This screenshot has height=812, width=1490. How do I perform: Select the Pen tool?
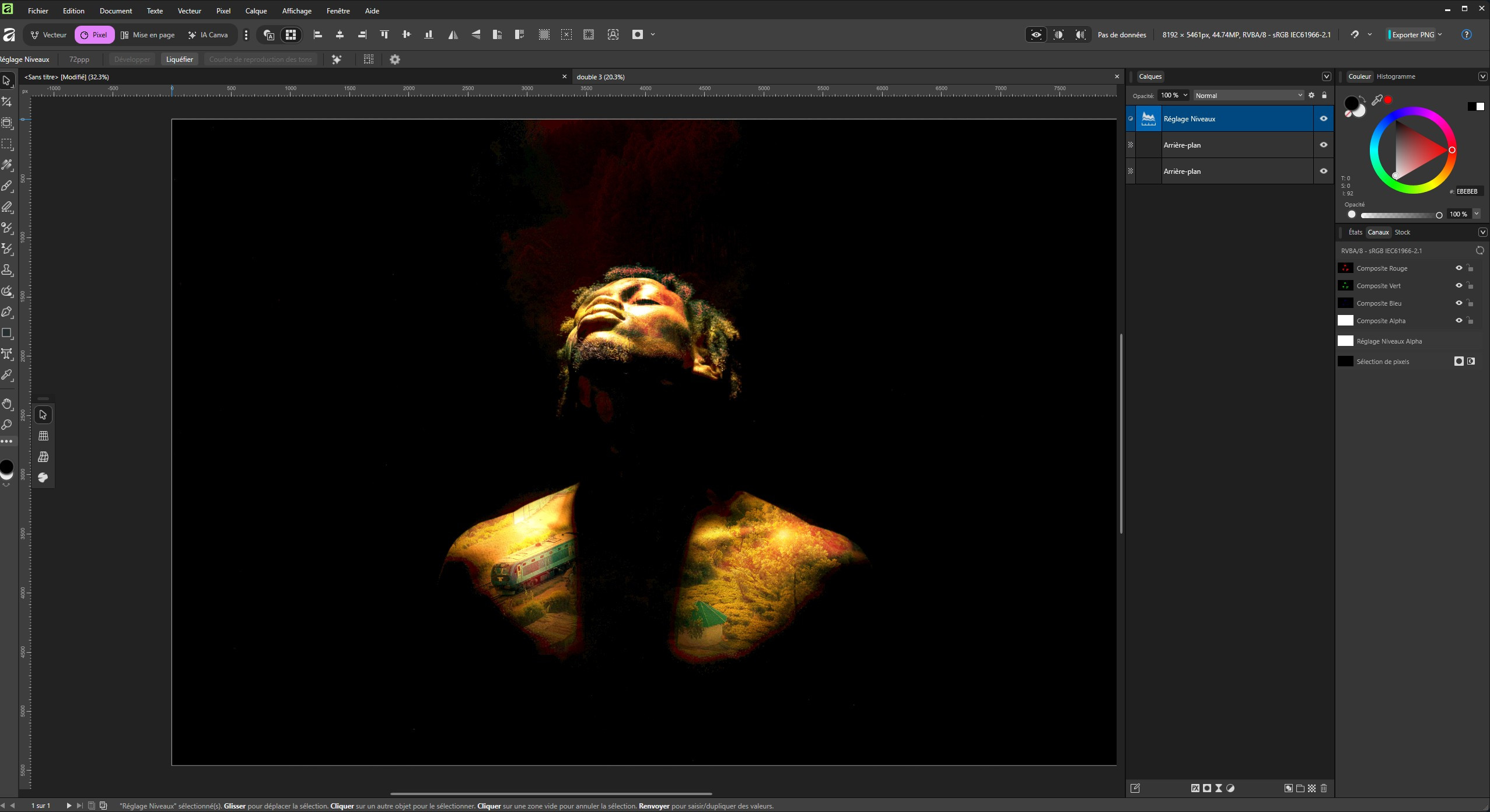7,312
